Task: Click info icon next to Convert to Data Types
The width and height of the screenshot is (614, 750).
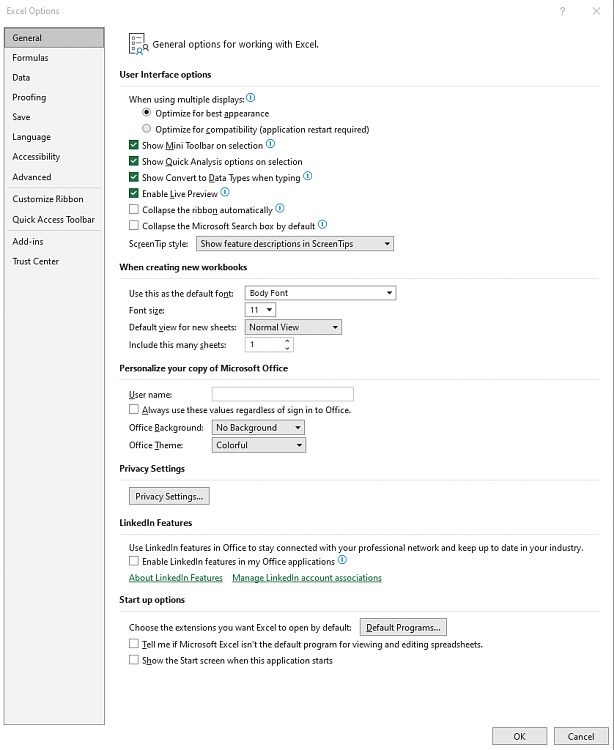Action: point(308,176)
